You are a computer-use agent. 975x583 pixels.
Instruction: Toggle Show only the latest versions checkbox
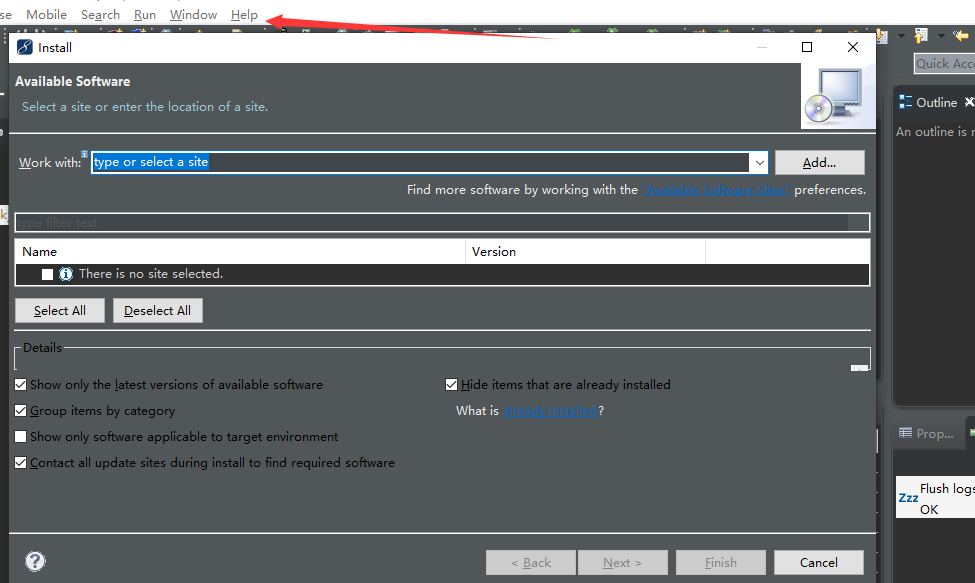pyautogui.click(x=21, y=385)
